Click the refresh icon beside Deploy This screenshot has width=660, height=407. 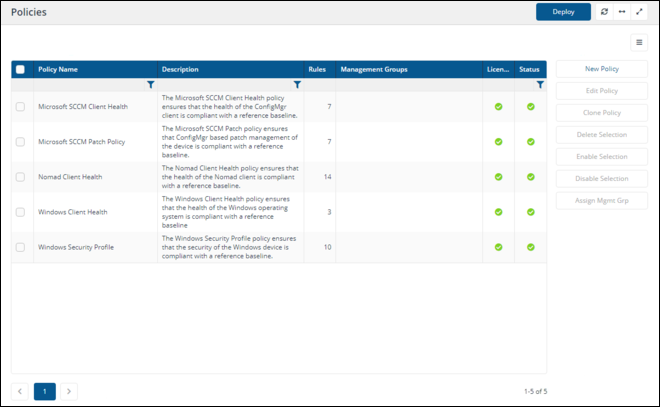[604, 12]
